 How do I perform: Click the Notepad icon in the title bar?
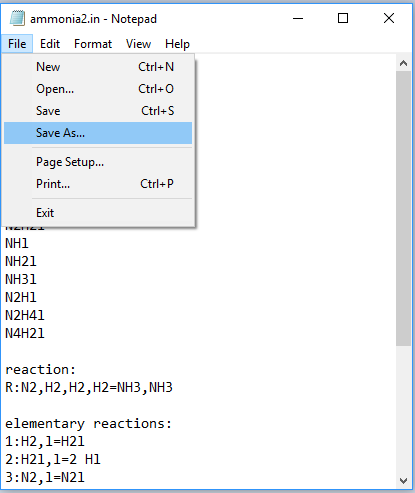[17, 18]
